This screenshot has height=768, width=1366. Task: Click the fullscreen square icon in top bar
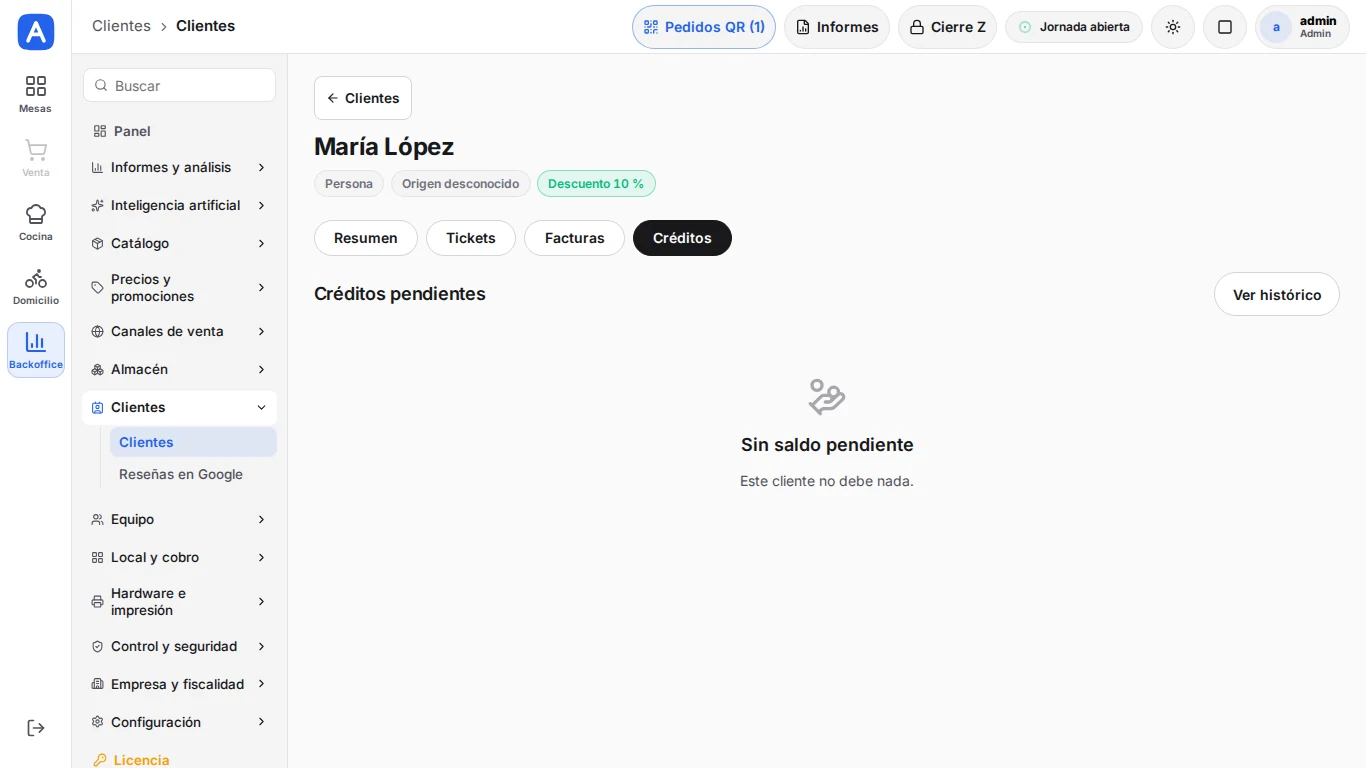click(1225, 27)
